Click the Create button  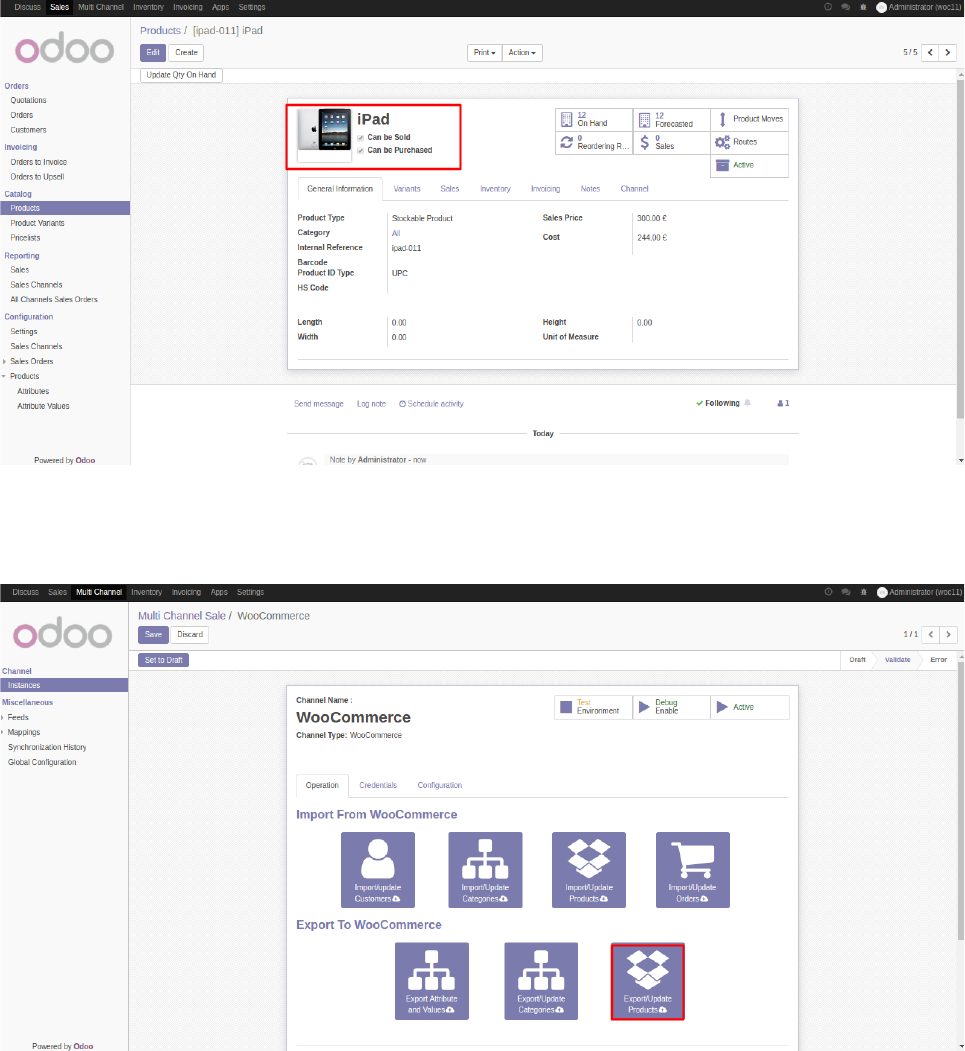[186, 52]
